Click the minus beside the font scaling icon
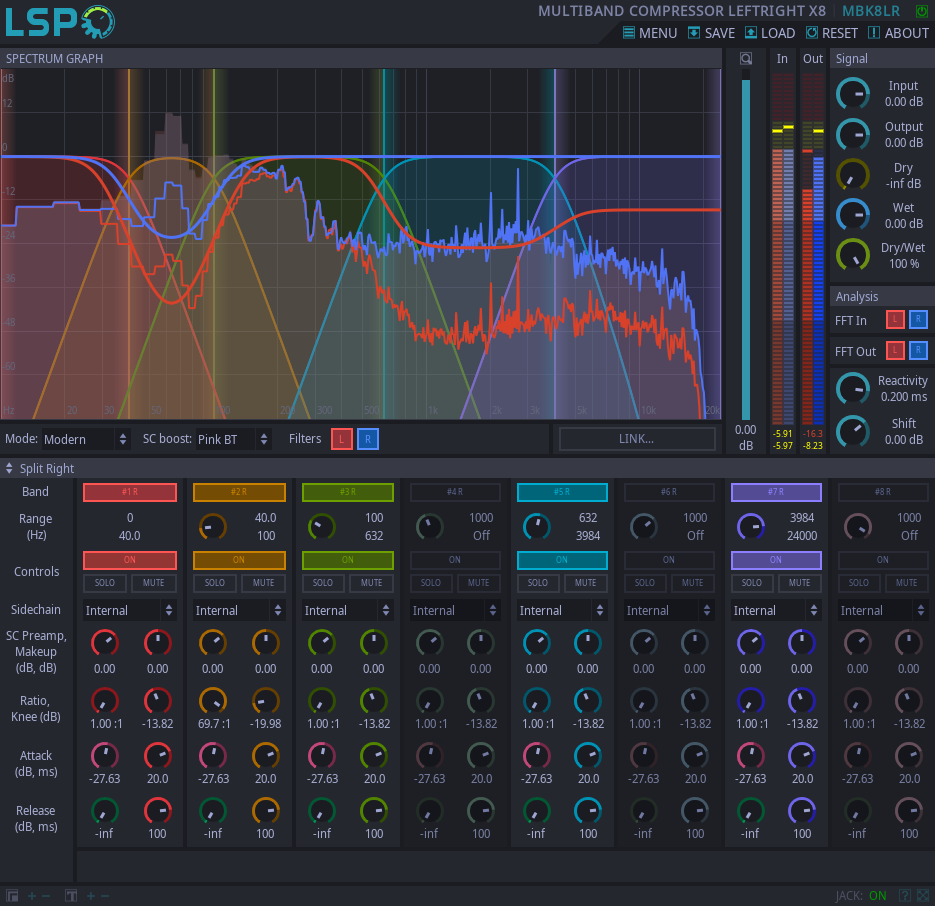Image resolution: width=935 pixels, height=906 pixels. [105, 896]
